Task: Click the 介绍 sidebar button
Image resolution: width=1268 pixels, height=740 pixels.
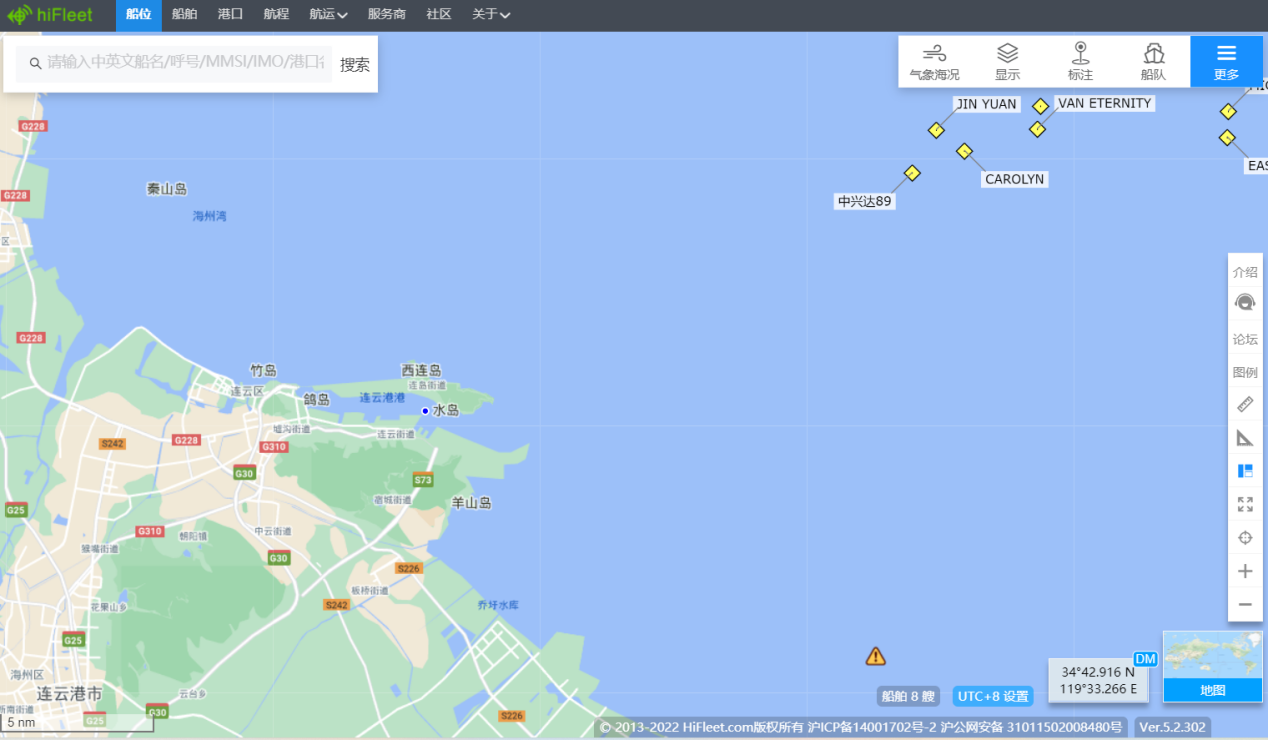Action: tap(1245, 272)
